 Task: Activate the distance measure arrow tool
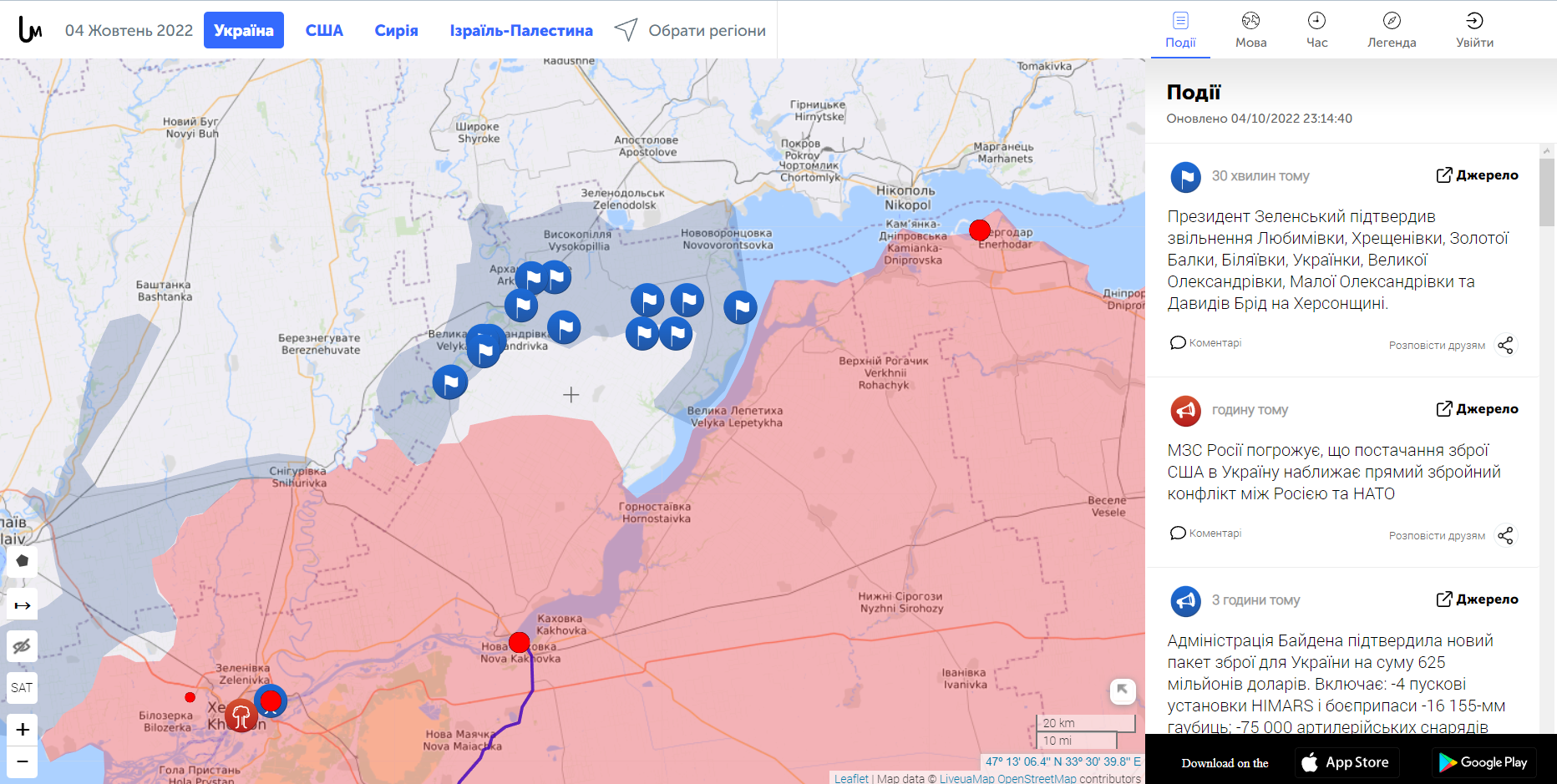pos(23,604)
